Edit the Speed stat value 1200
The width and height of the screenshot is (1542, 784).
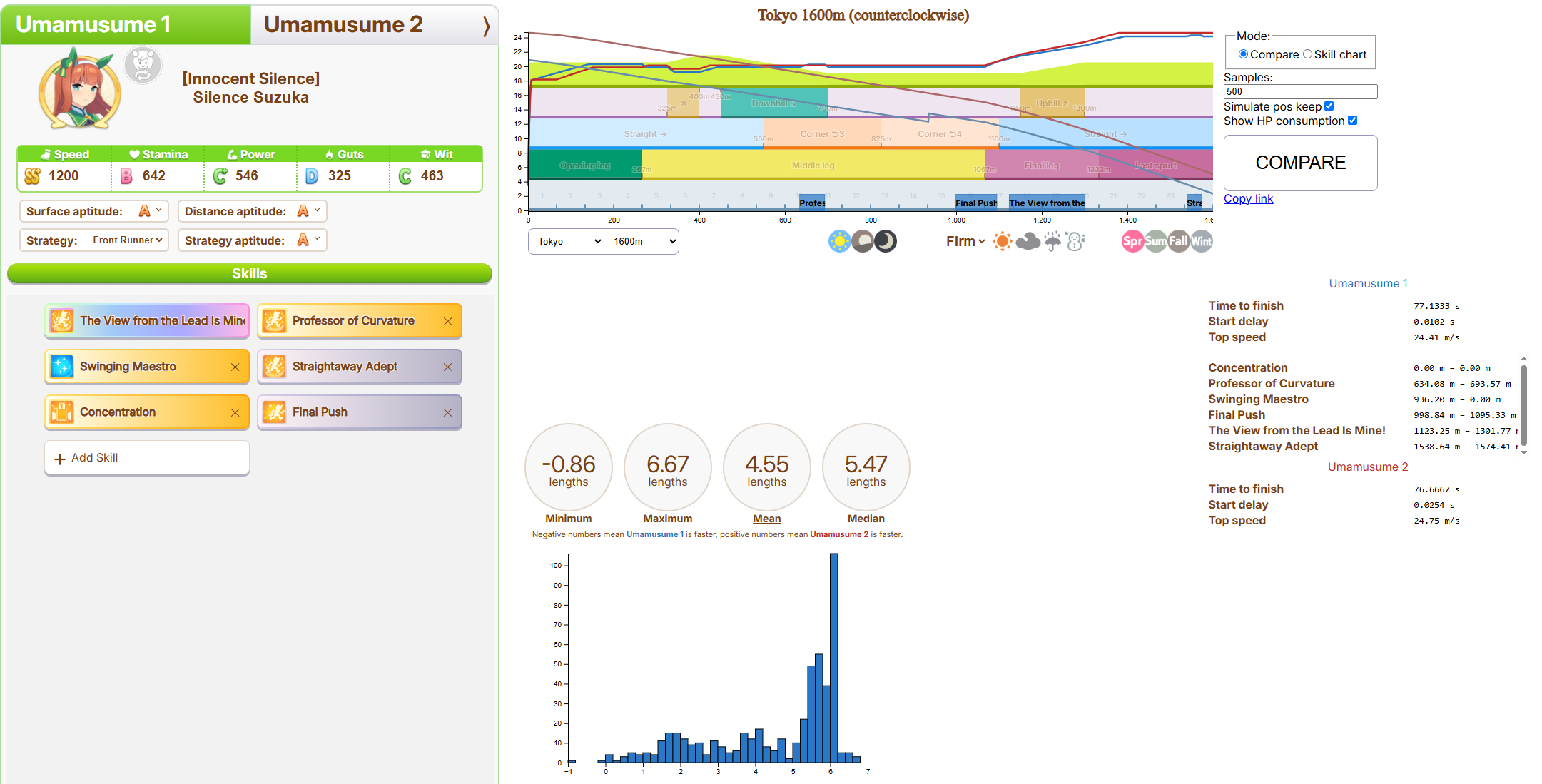64,176
